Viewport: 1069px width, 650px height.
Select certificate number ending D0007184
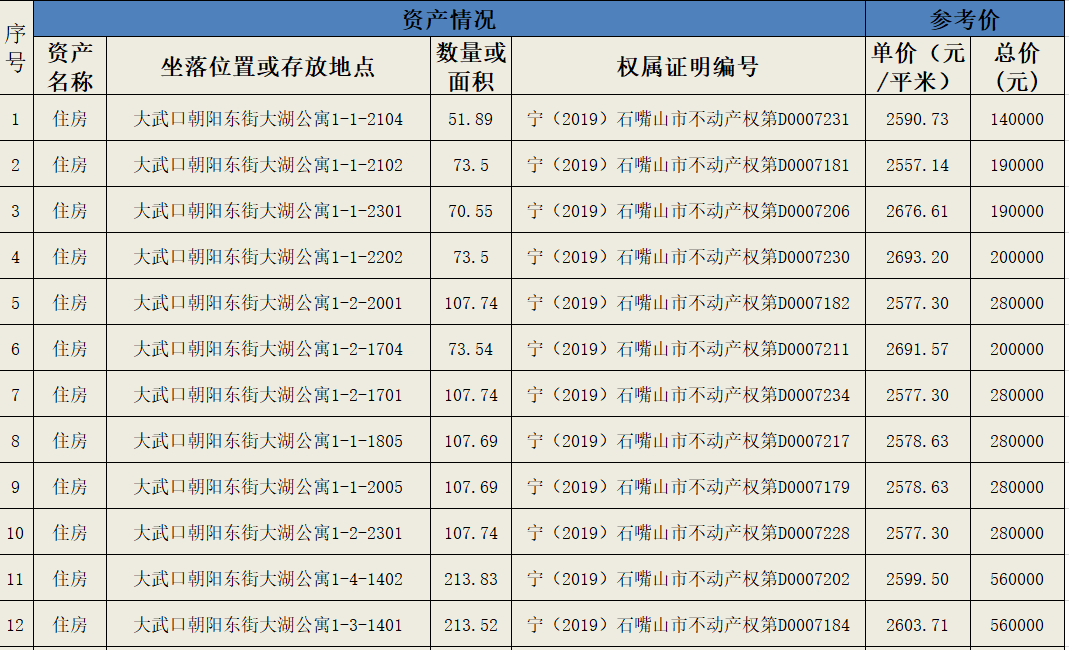688,625
